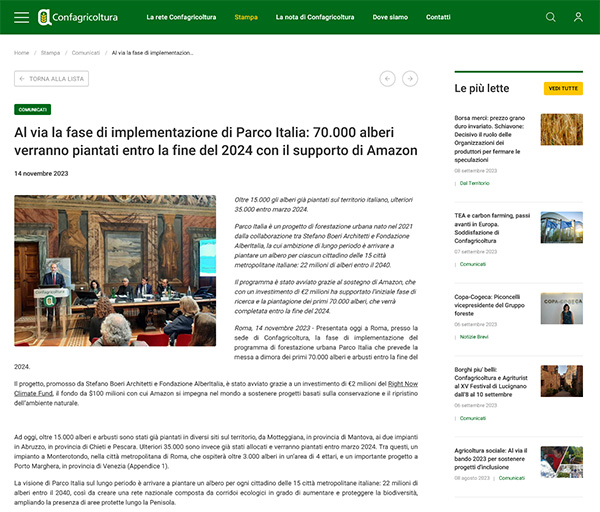This screenshot has height=512, width=600.
Task: Click date 08 settembre 2023
Action: tap(476, 171)
